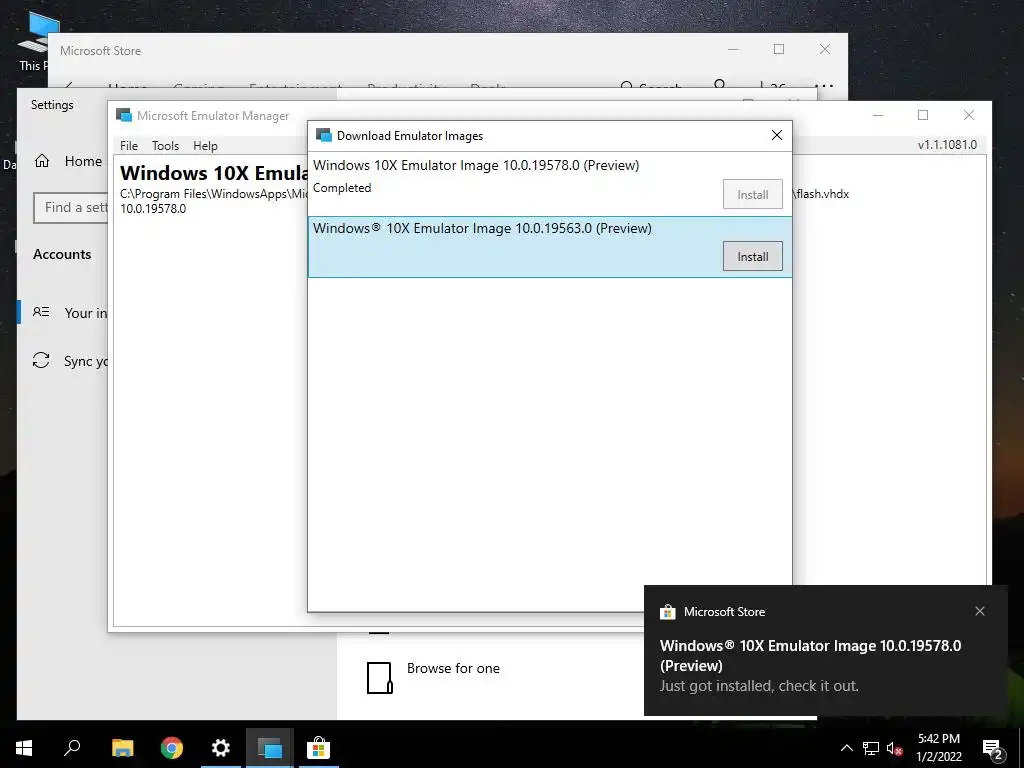
Task: Open File Explorer from taskbar
Action: point(122,748)
